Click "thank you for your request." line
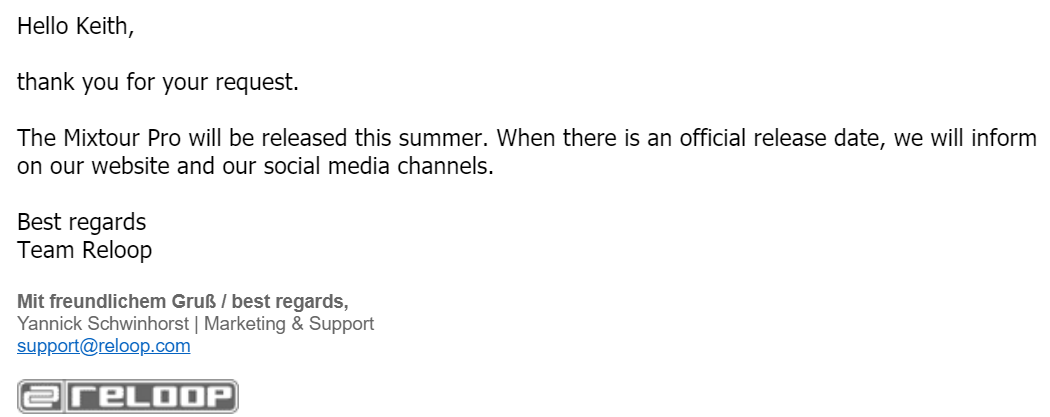Image resolution: width=1050 pixels, height=417 pixels. pos(158,83)
